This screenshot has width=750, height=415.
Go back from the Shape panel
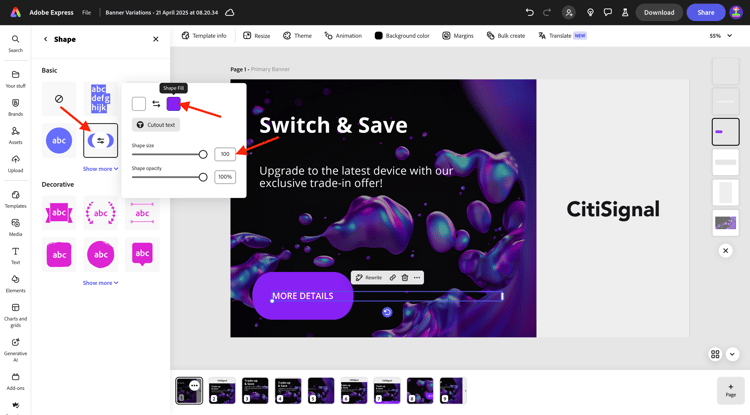click(x=45, y=39)
